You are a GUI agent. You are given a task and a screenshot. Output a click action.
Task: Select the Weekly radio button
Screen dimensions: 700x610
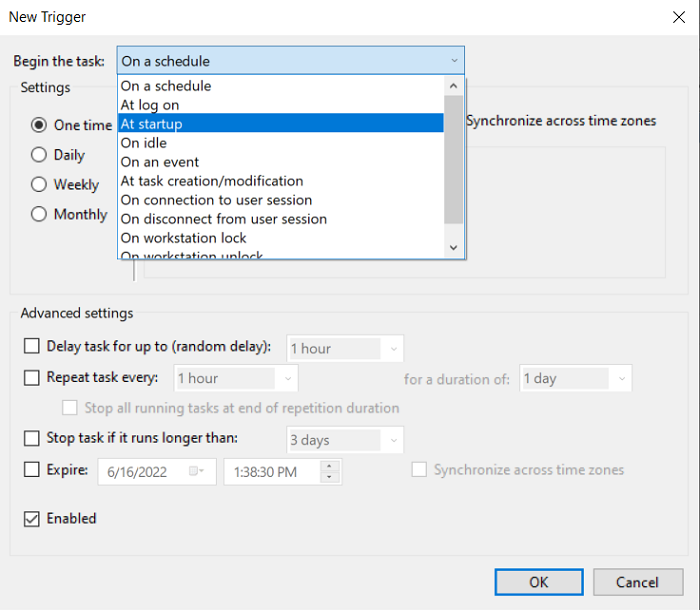click(39, 184)
